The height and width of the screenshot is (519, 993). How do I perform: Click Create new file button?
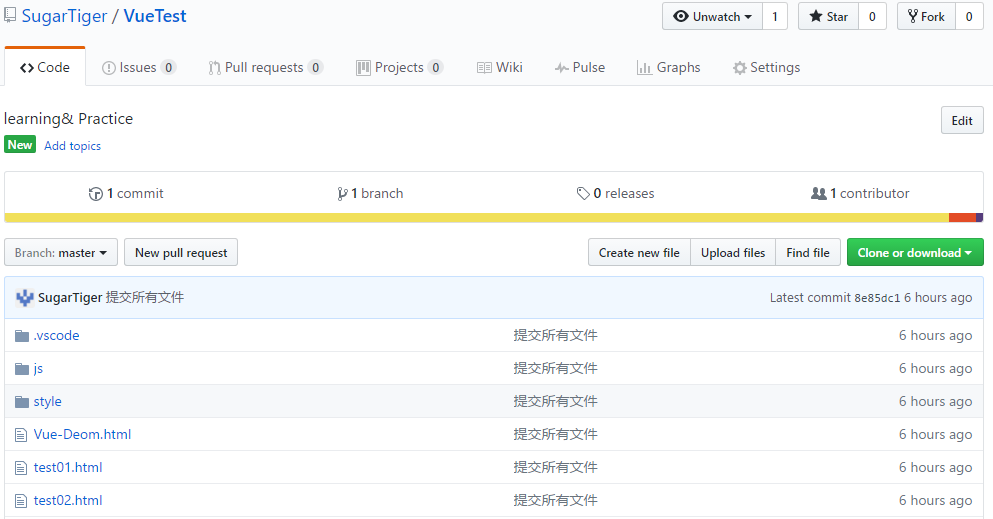coord(639,253)
